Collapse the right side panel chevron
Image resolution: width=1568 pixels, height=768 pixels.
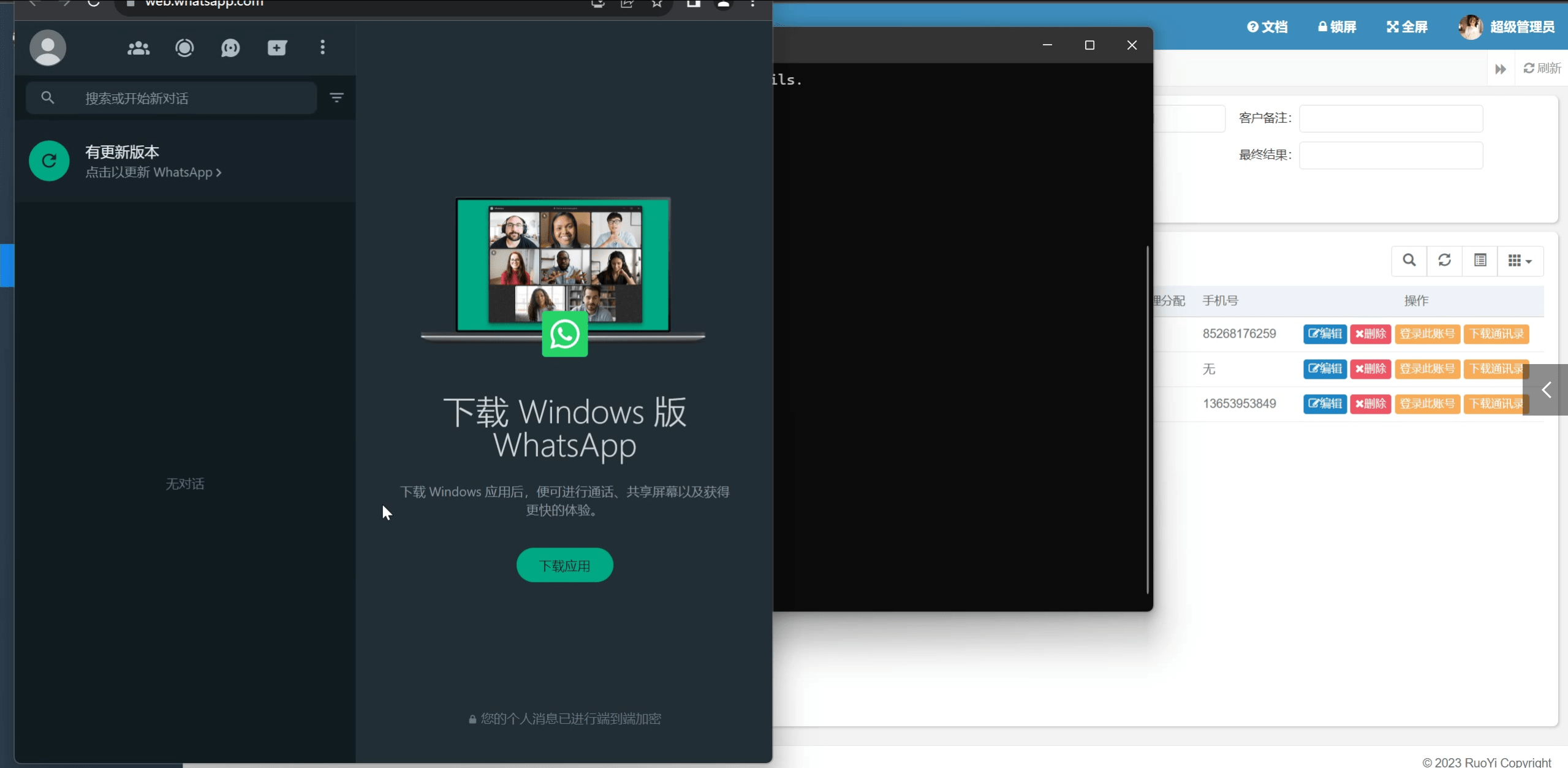tap(1546, 389)
